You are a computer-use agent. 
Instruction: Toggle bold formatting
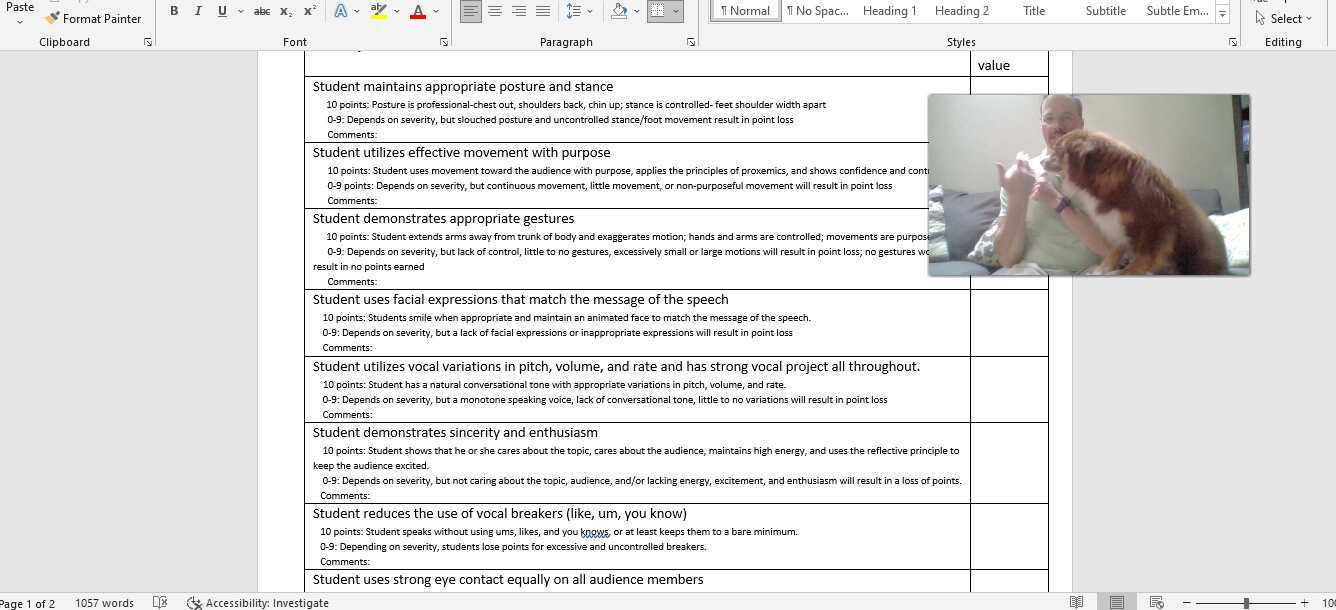174,11
